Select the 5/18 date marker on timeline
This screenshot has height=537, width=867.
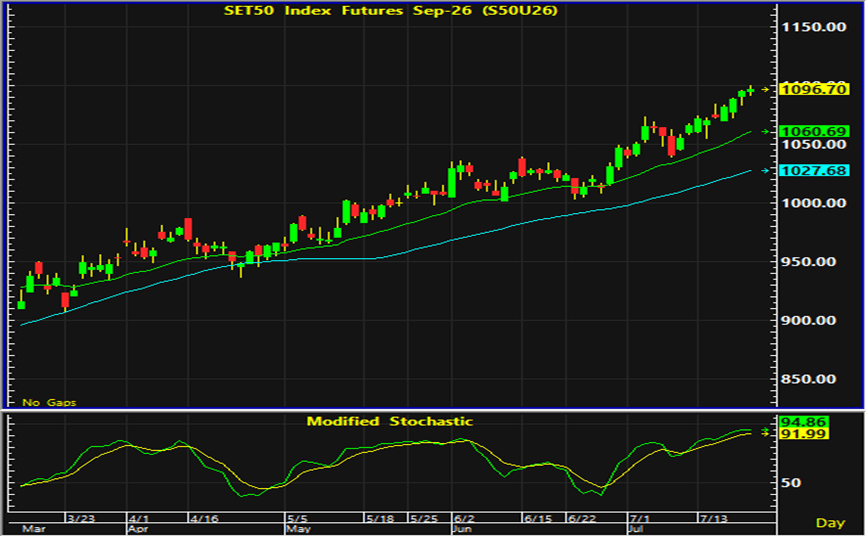coord(380,518)
